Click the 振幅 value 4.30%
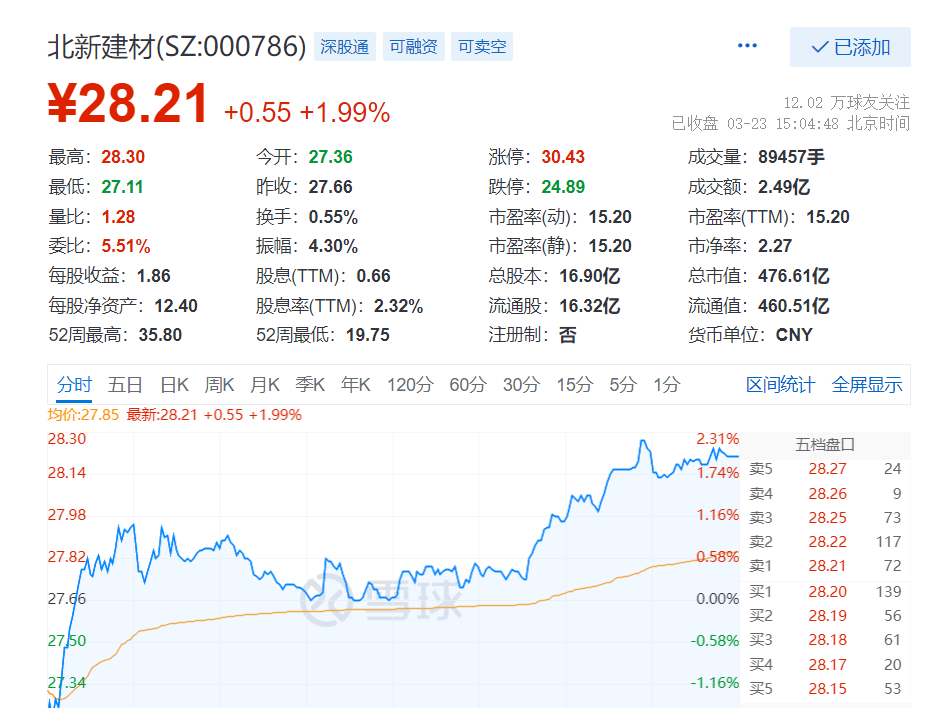 (x=333, y=246)
